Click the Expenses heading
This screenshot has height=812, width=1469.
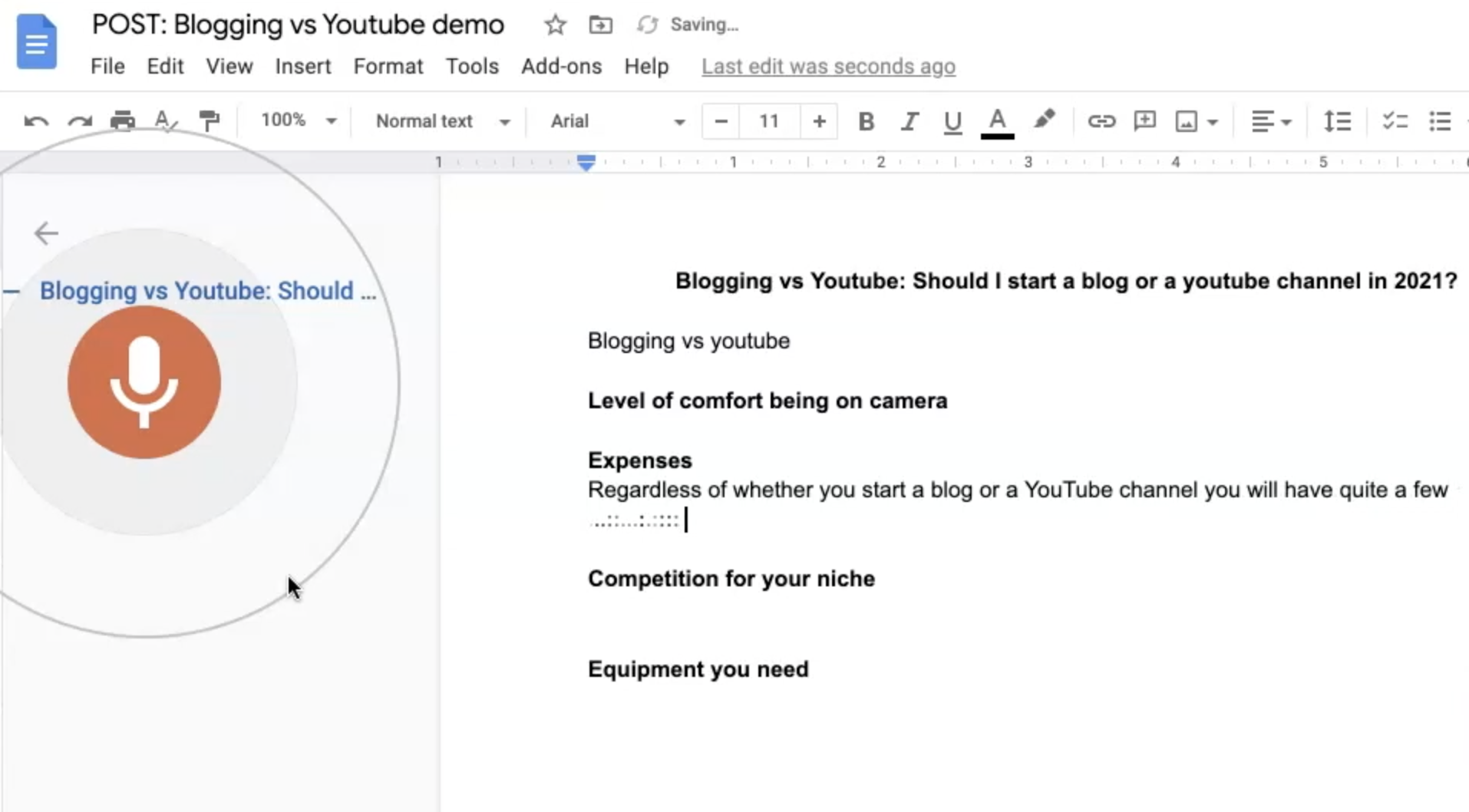point(639,460)
